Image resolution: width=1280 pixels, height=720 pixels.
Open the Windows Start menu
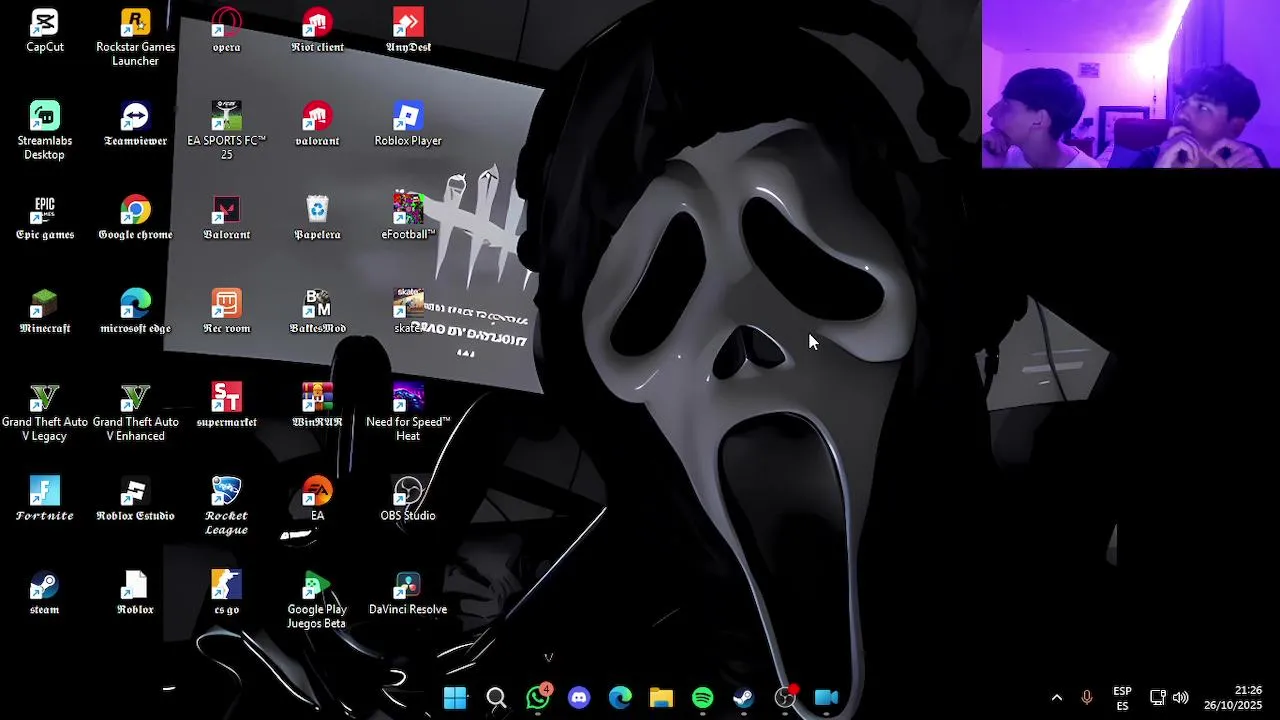coord(455,697)
